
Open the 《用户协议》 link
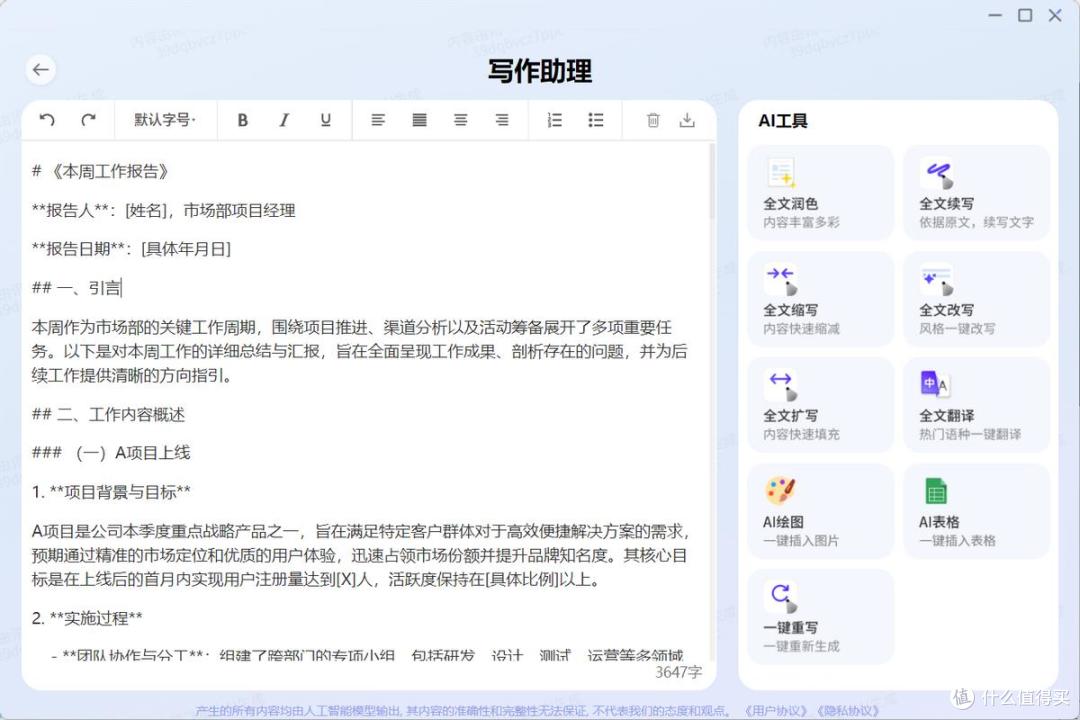(776, 710)
